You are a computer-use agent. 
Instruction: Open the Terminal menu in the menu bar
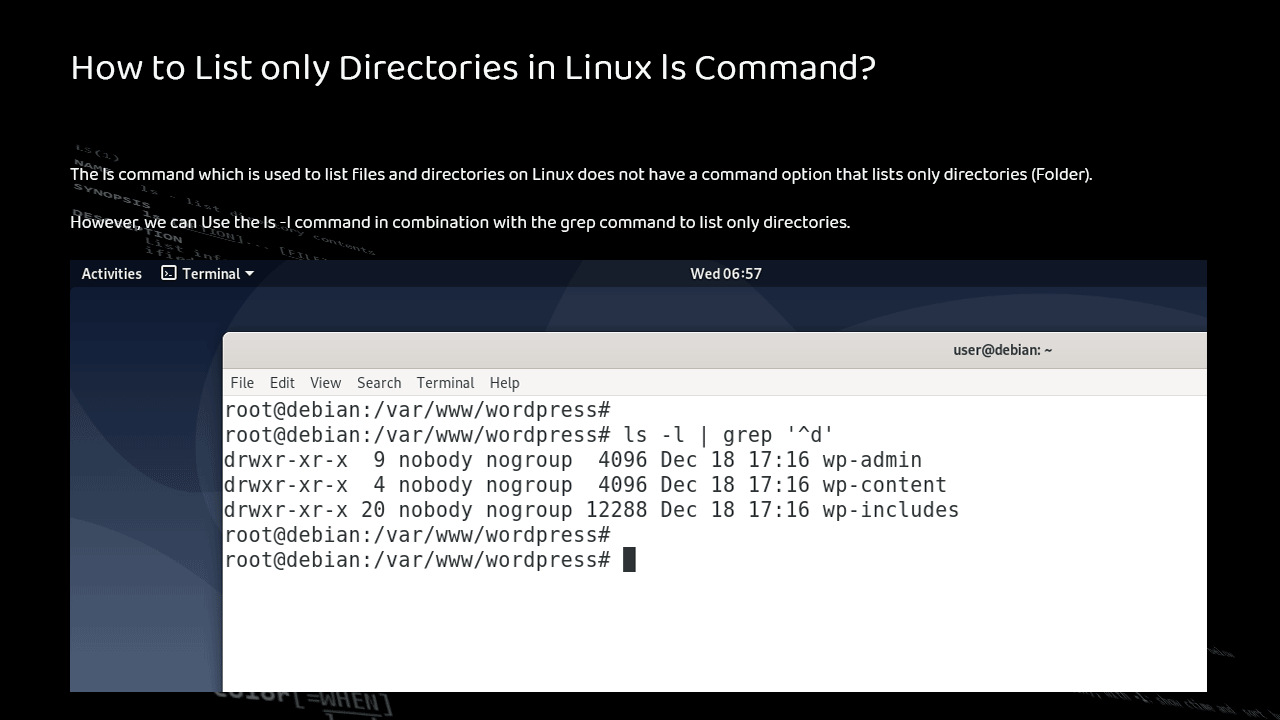(x=445, y=383)
